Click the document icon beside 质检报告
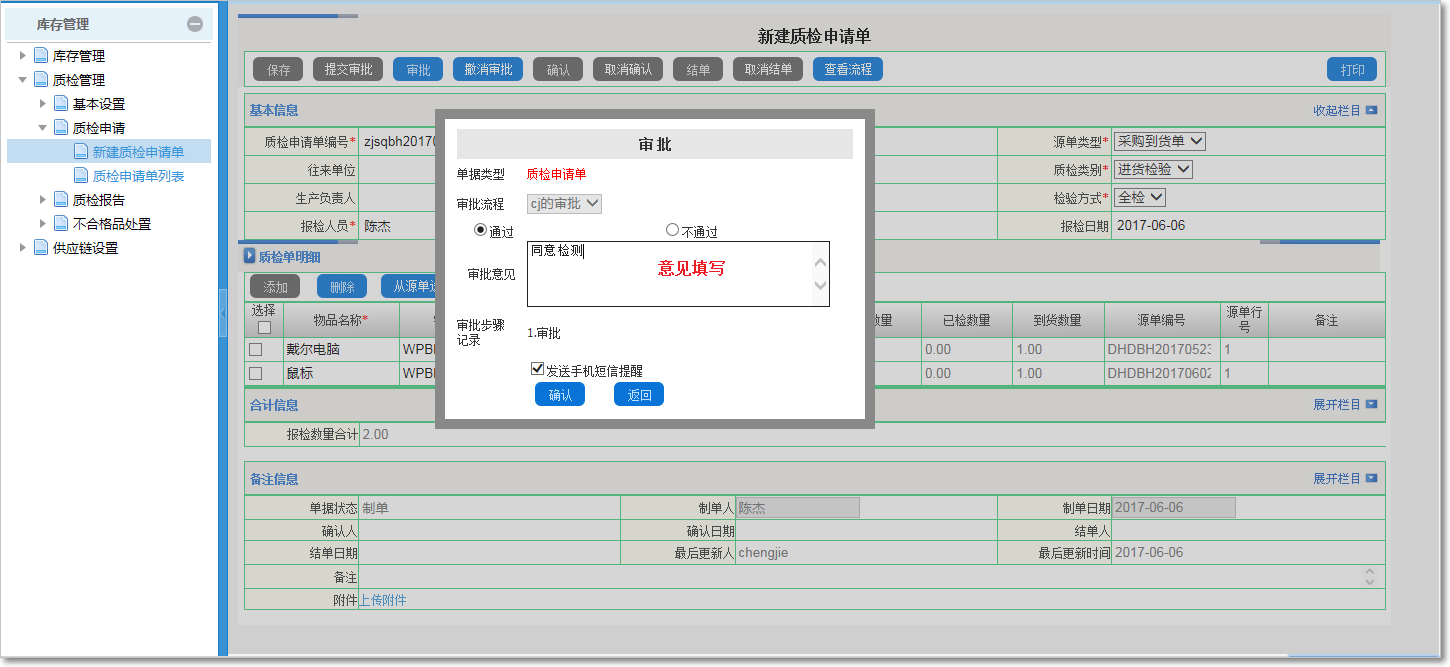This screenshot has height=667, width=1450. (x=59, y=199)
